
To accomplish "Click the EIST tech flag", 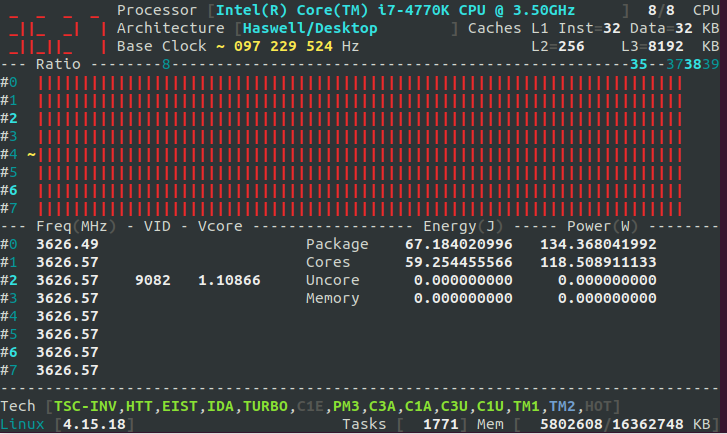I will click(179, 407).
